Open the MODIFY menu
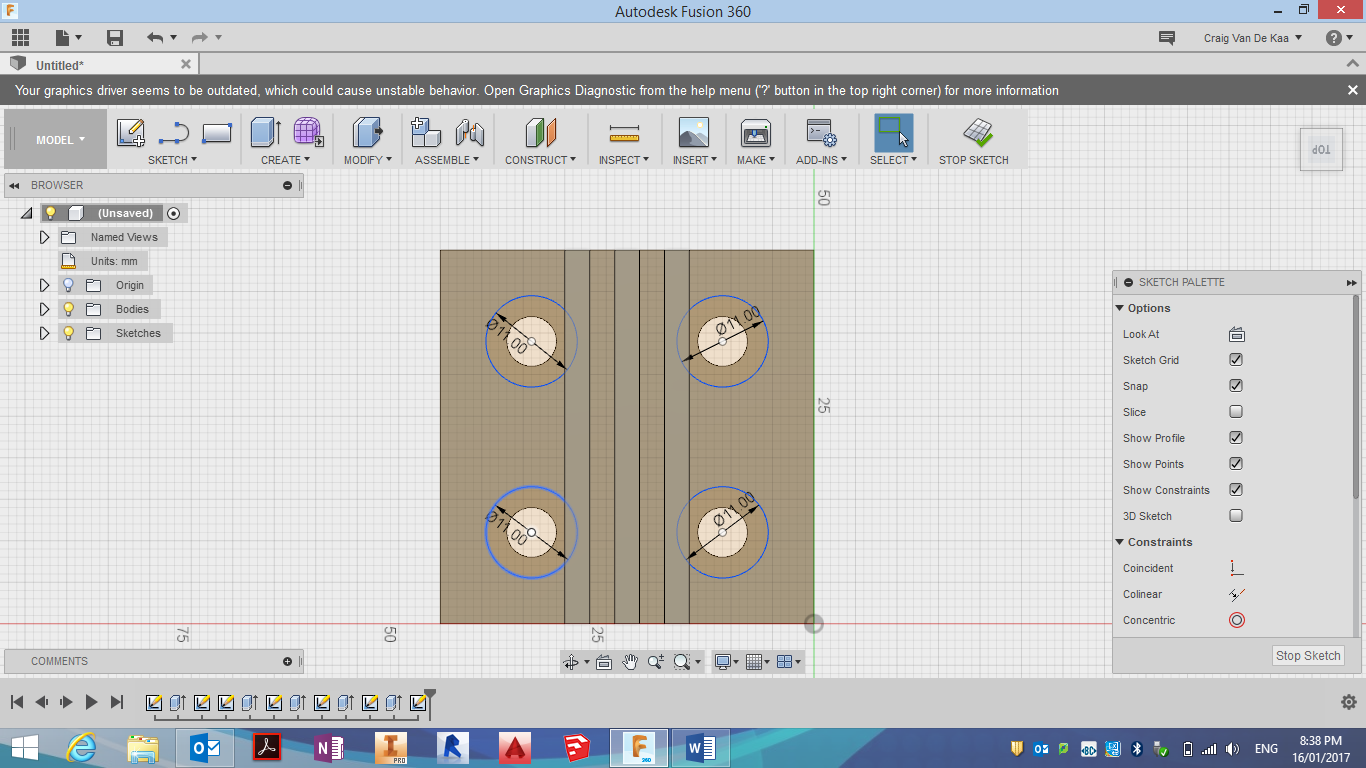Viewport: 1366px width, 768px height. coord(367,160)
